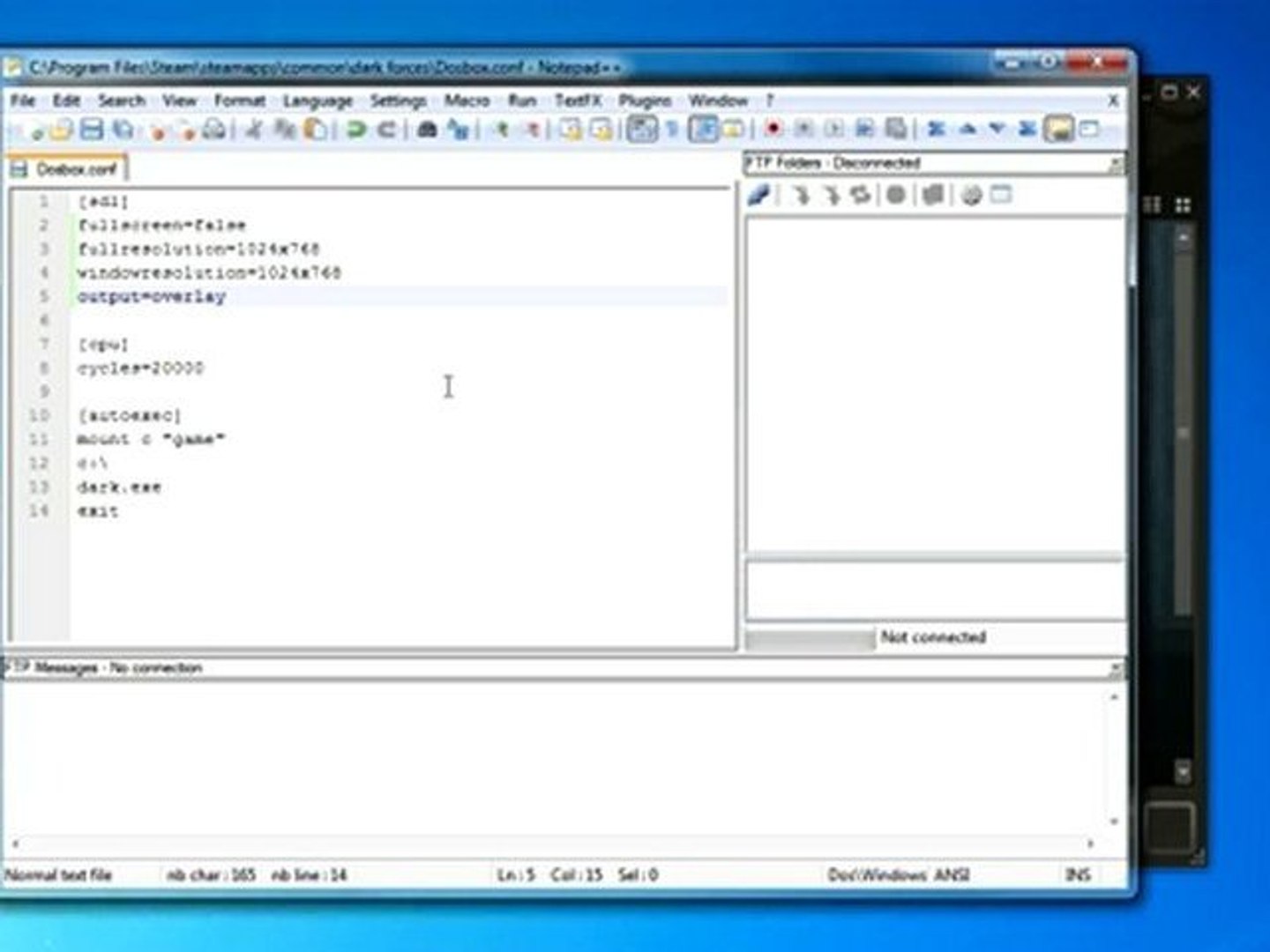This screenshot has height=952, width=1270.
Task: Open the Run menu
Action: (522, 100)
